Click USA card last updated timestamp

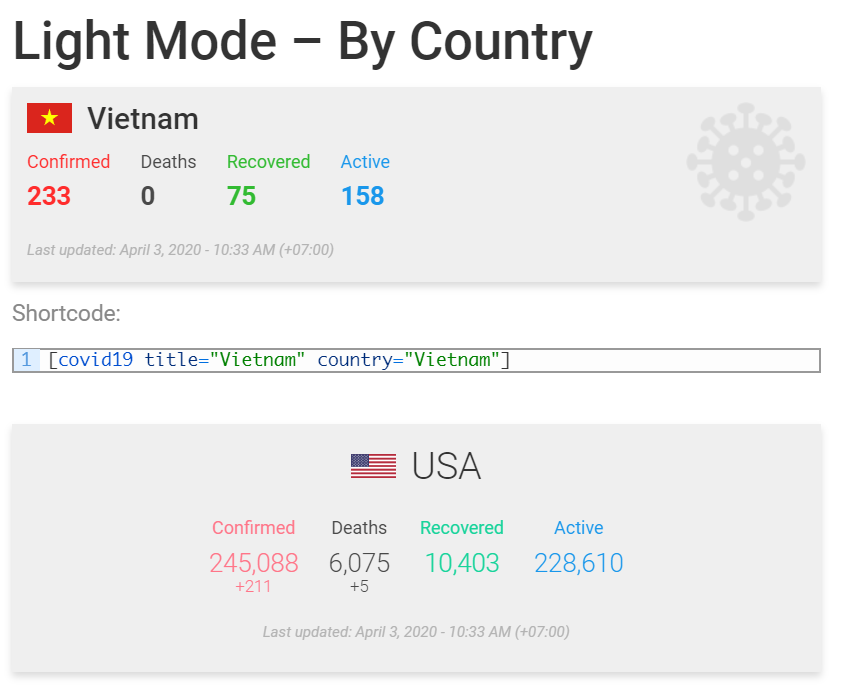(x=416, y=632)
